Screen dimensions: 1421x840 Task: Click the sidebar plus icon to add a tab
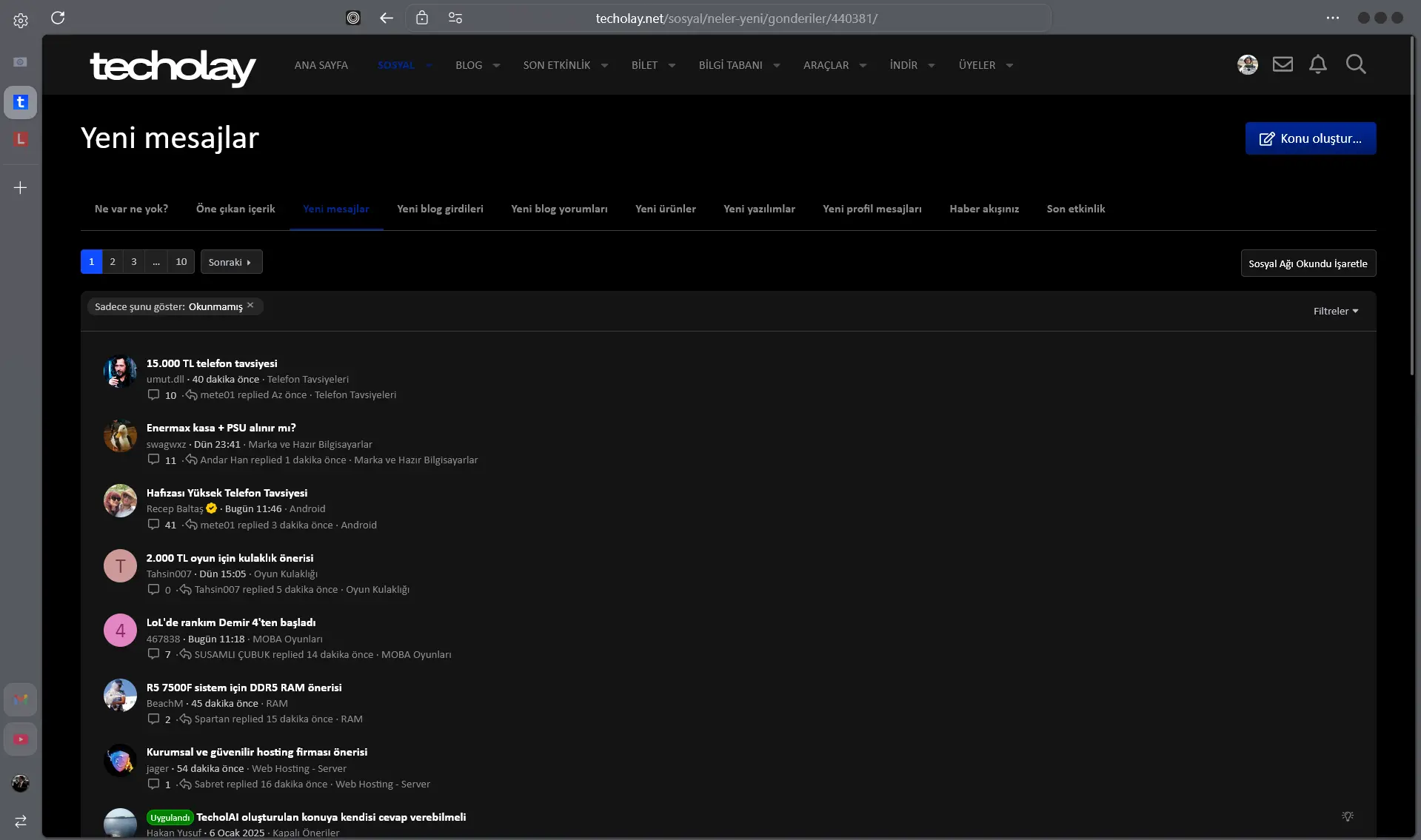[21, 188]
